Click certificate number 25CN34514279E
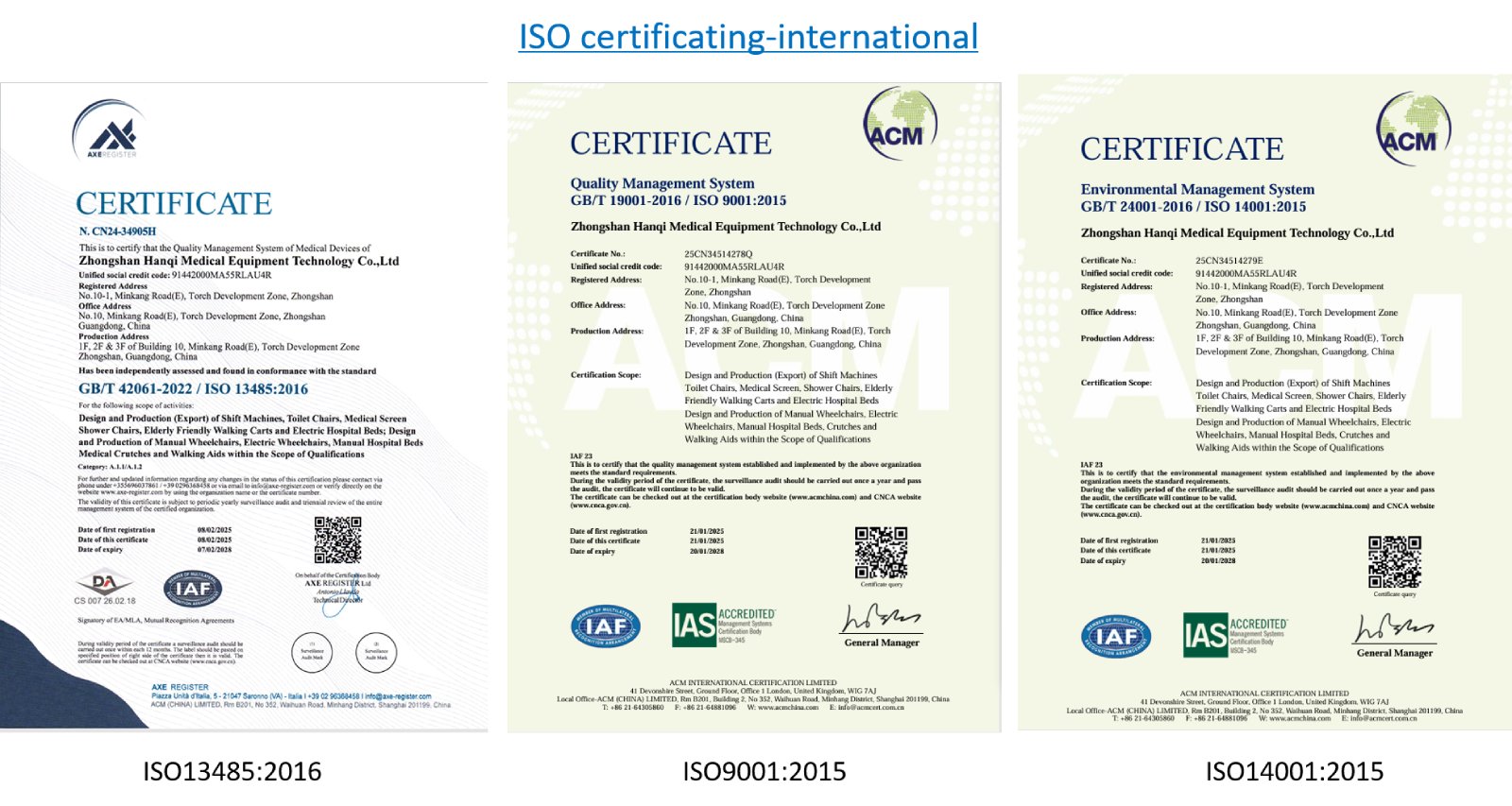This screenshot has height=806, width=1512. [x=1229, y=261]
